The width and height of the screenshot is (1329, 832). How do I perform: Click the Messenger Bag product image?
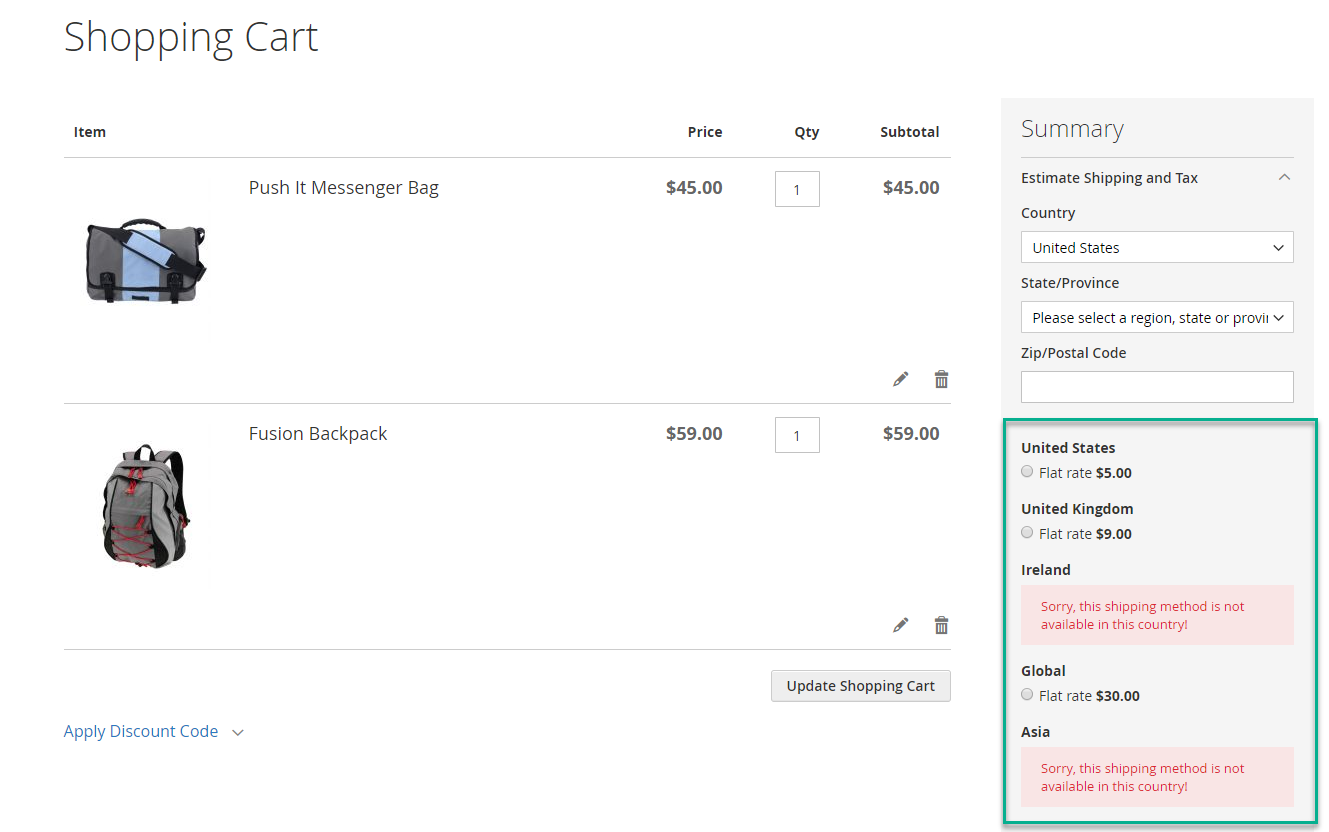[146, 264]
